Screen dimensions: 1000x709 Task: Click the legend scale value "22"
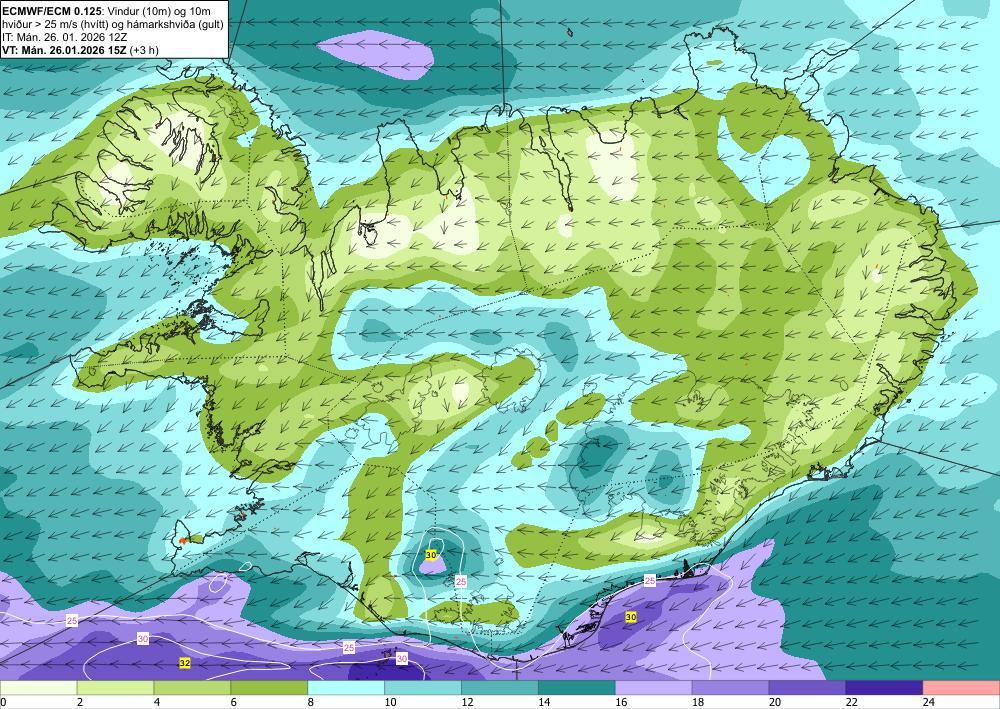tap(852, 702)
